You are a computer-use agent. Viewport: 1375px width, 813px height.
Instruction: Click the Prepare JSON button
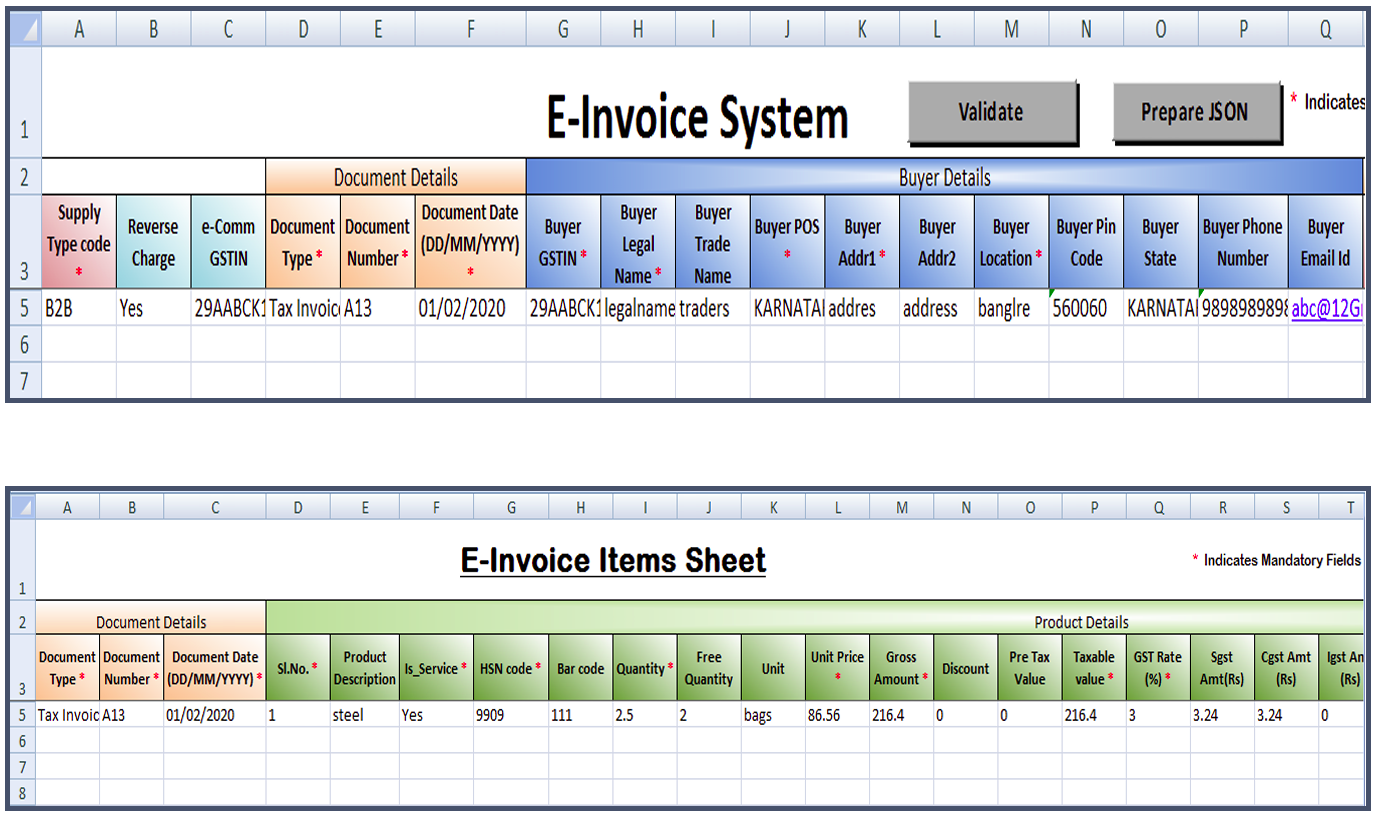coord(1196,112)
